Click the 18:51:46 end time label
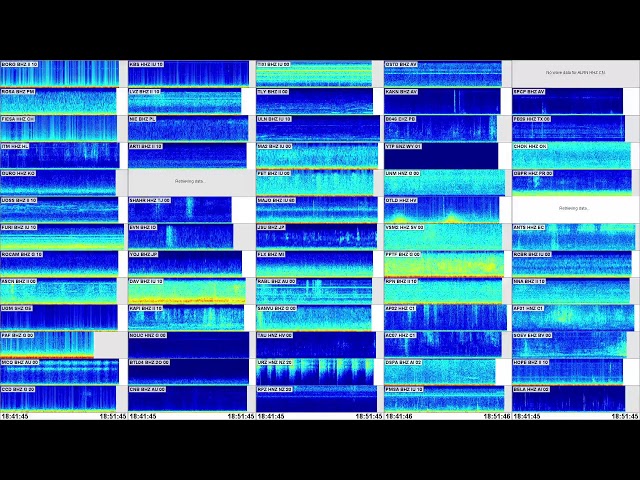Viewport: 640px width, 480px height. tap(497, 417)
